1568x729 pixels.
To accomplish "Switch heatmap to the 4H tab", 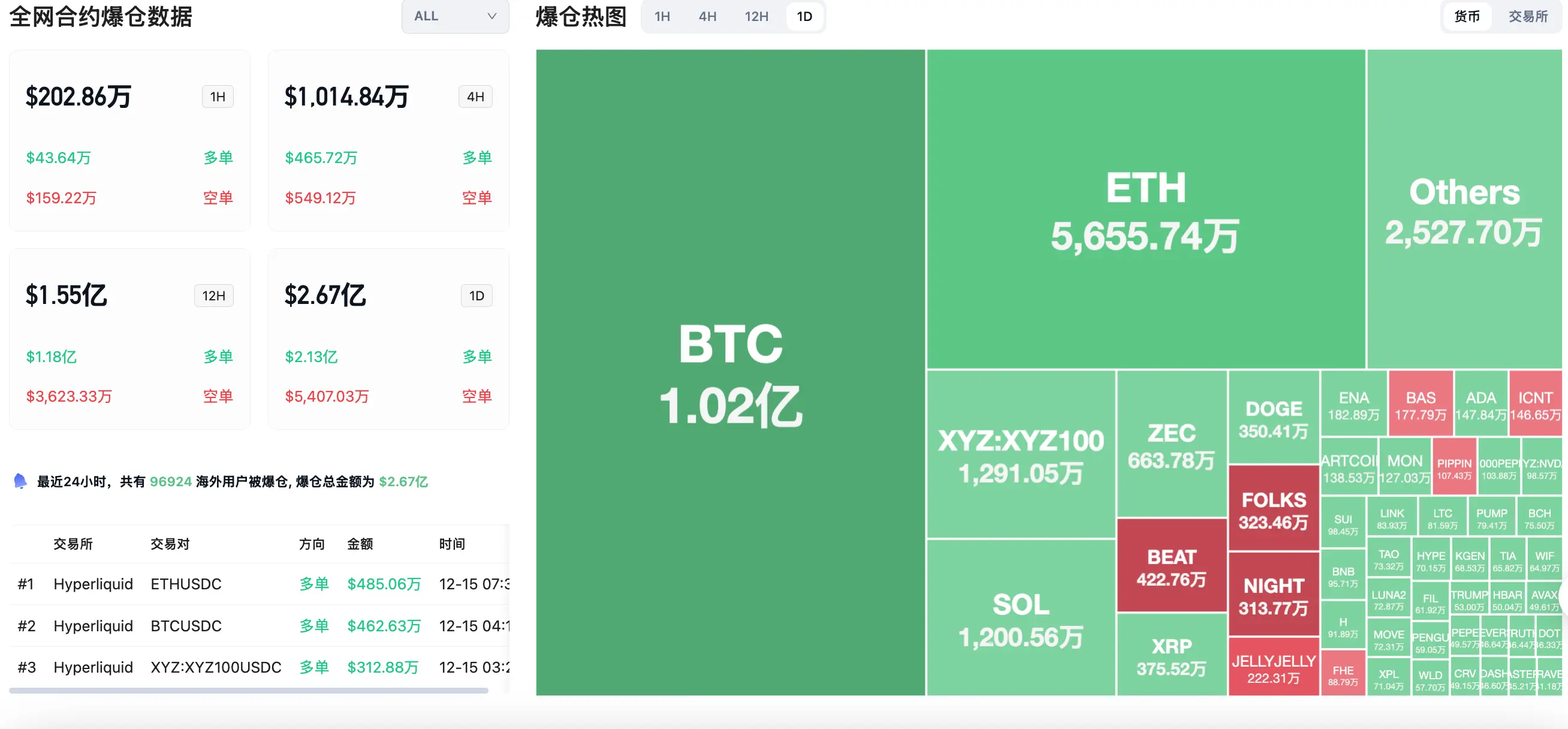I will 707,16.
